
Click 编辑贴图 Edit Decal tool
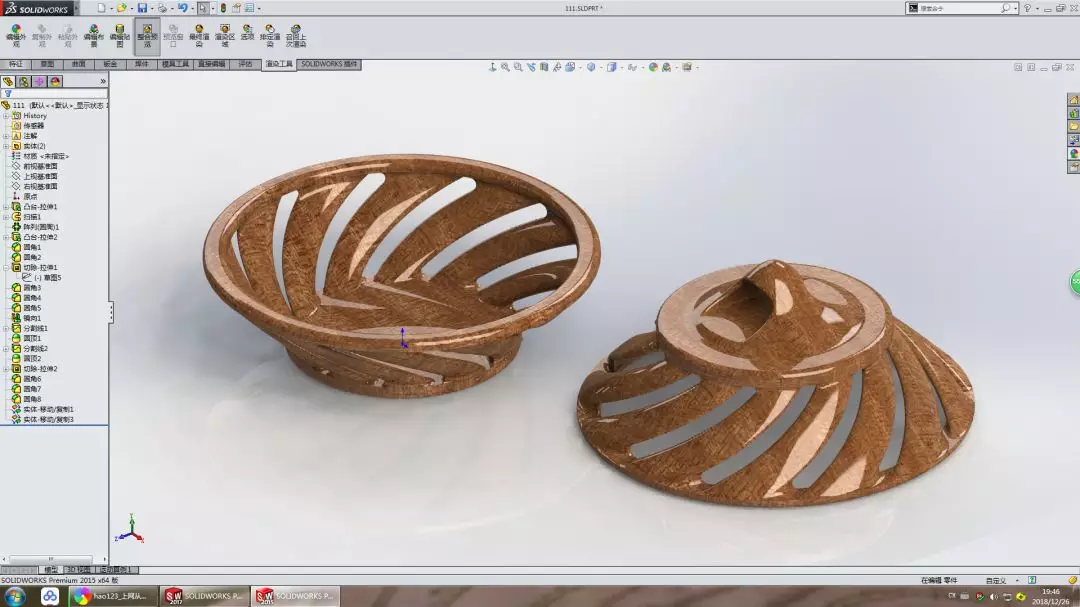120,36
